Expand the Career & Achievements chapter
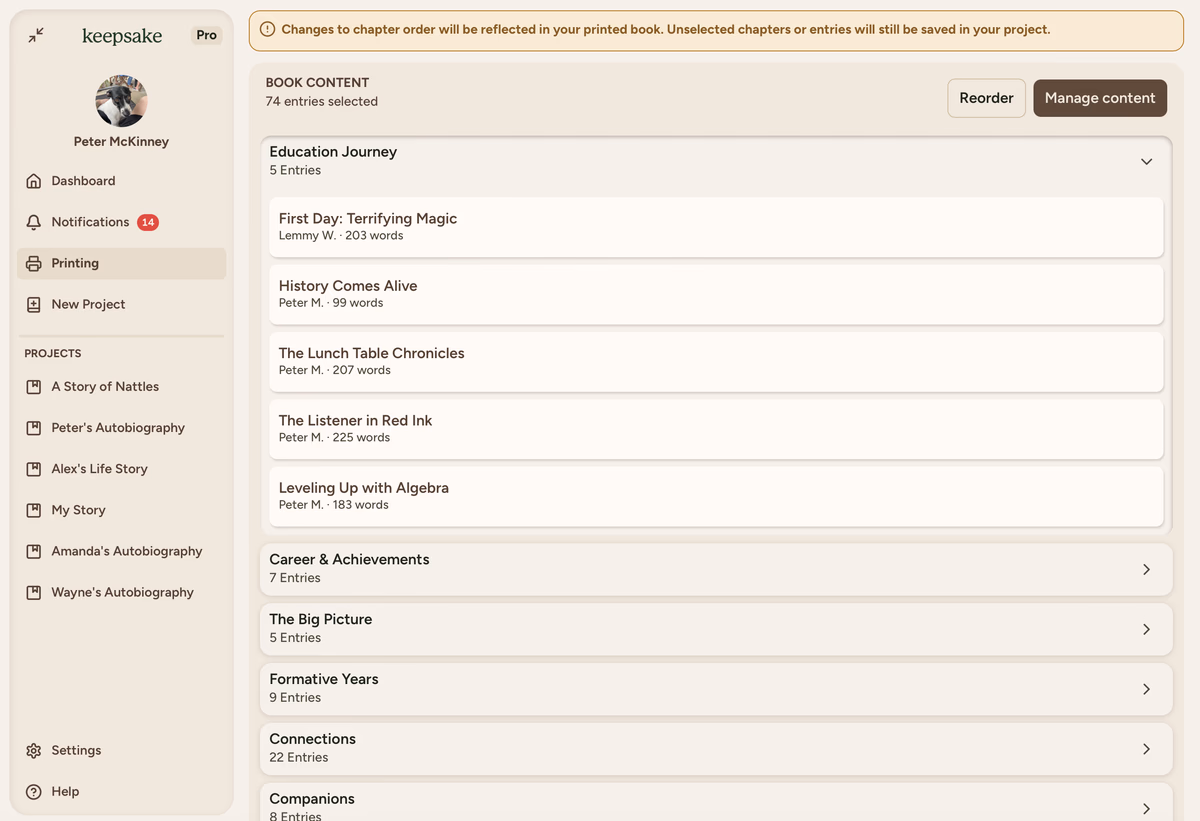This screenshot has height=821, width=1200. [x=1146, y=569]
